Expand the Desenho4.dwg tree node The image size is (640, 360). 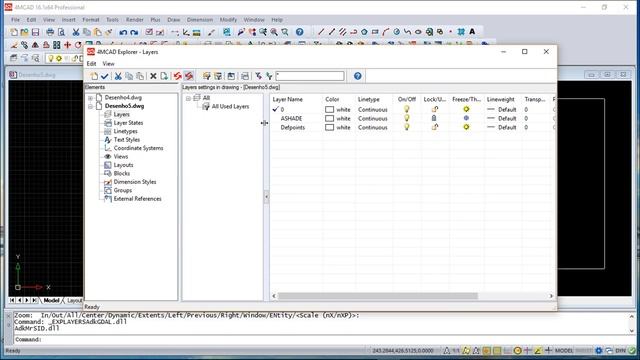90,98
